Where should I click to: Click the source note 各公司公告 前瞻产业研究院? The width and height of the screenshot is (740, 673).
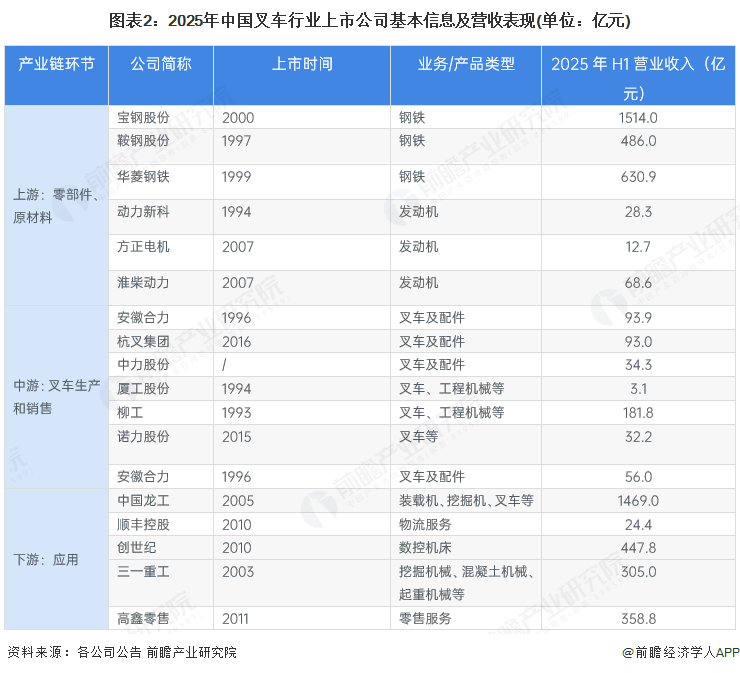click(x=157, y=653)
